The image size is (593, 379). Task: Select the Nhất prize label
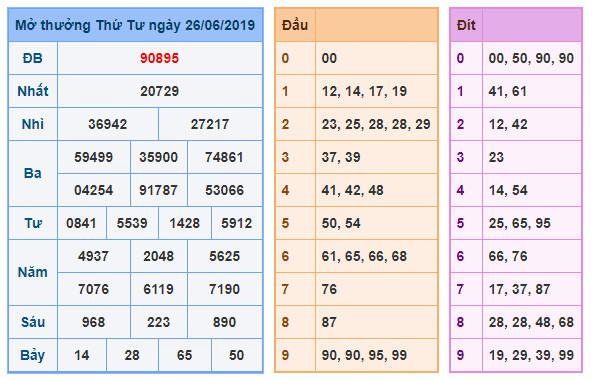pos(33,91)
